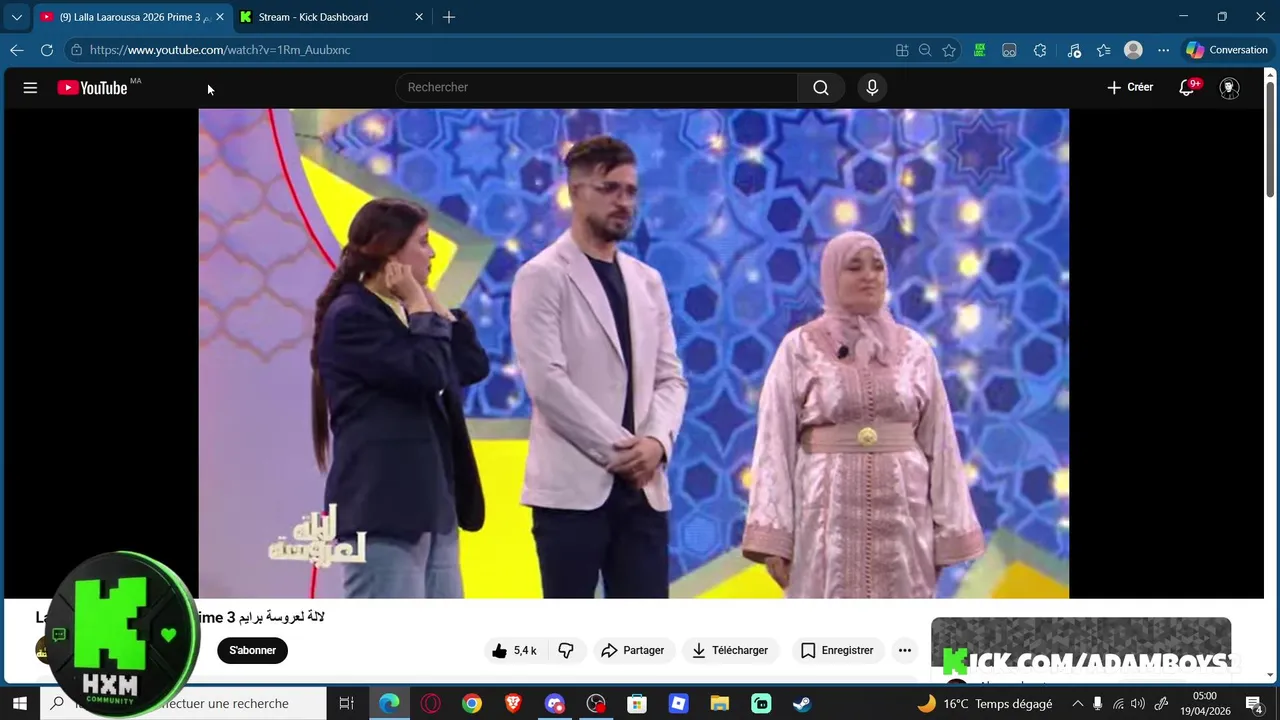Image resolution: width=1280 pixels, height=720 pixels.
Task: Go to the YouTube home logo
Action: click(x=92, y=88)
